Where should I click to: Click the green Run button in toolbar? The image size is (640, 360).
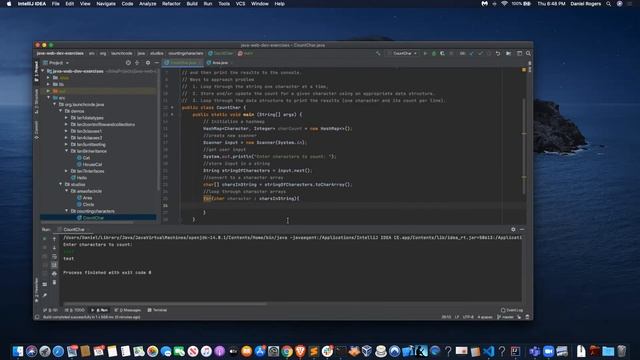click(425, 53)
